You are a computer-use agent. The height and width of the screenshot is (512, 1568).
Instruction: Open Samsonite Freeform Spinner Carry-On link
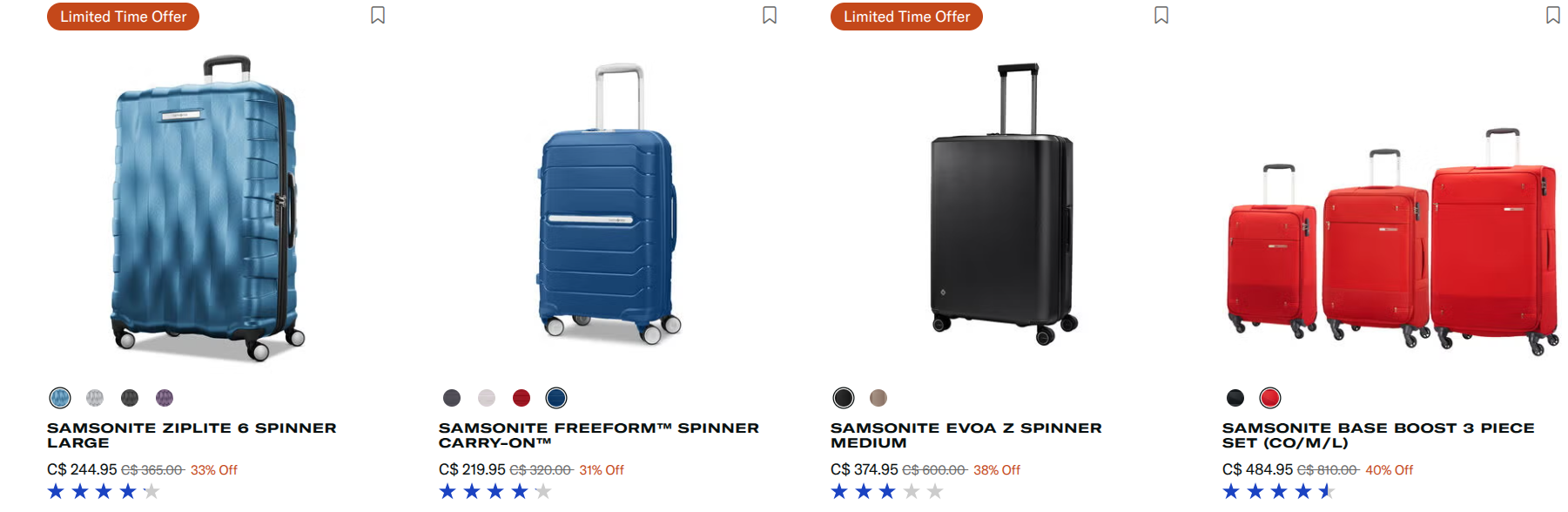click(599, 435)
